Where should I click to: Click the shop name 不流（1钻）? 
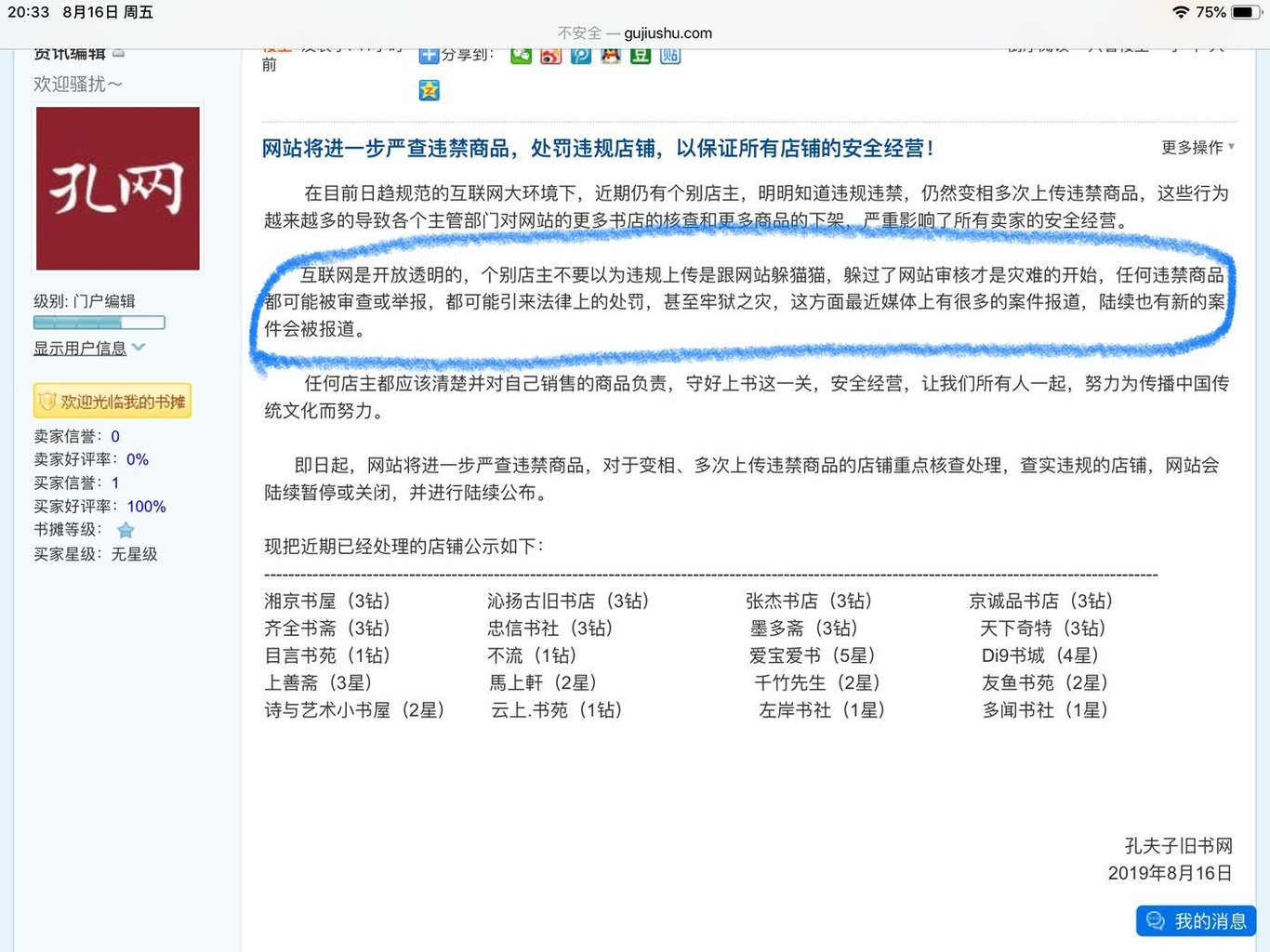(x=532, y=655)
